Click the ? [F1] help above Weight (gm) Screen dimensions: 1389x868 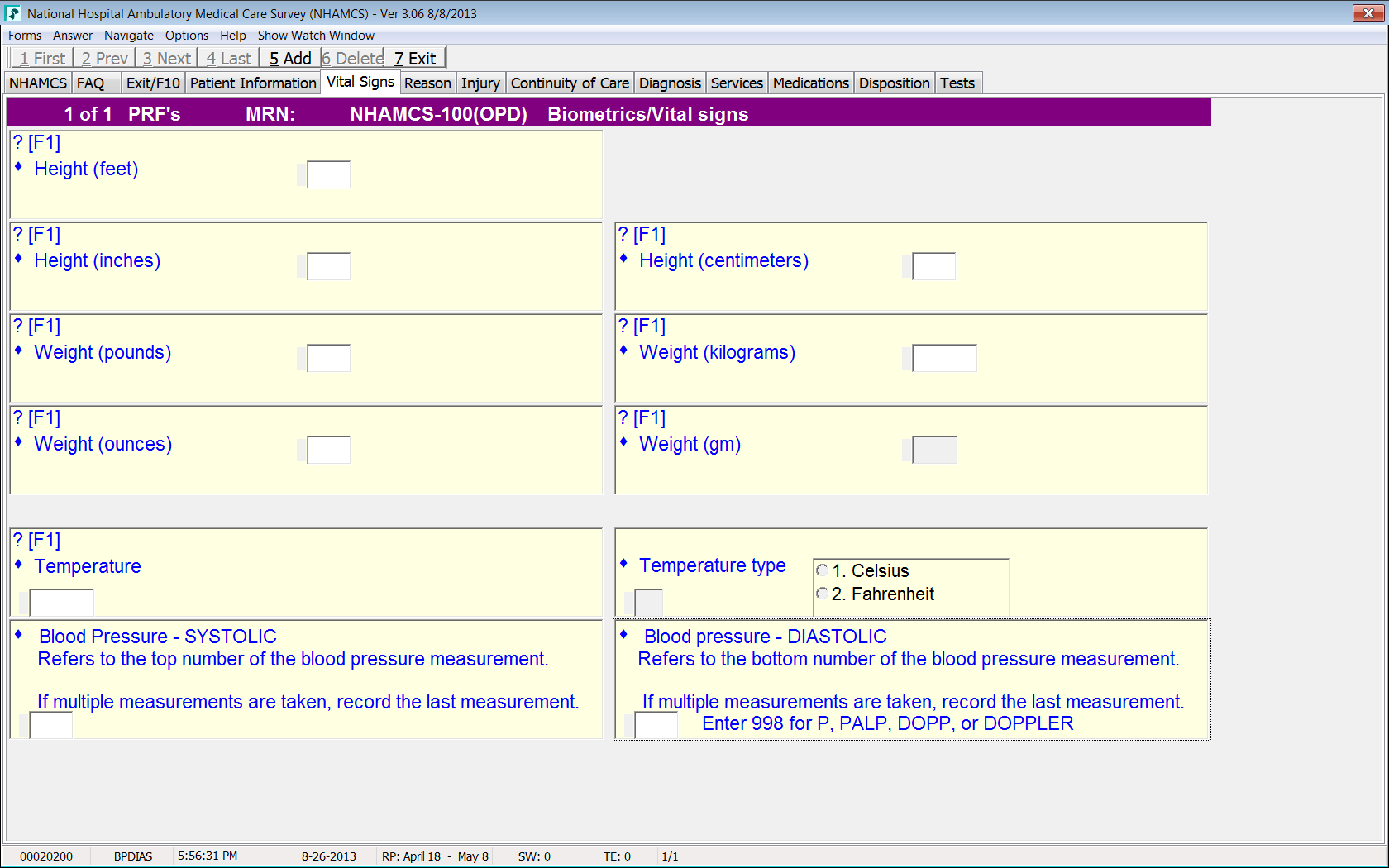pyautogui.click(x=642, y=418)
